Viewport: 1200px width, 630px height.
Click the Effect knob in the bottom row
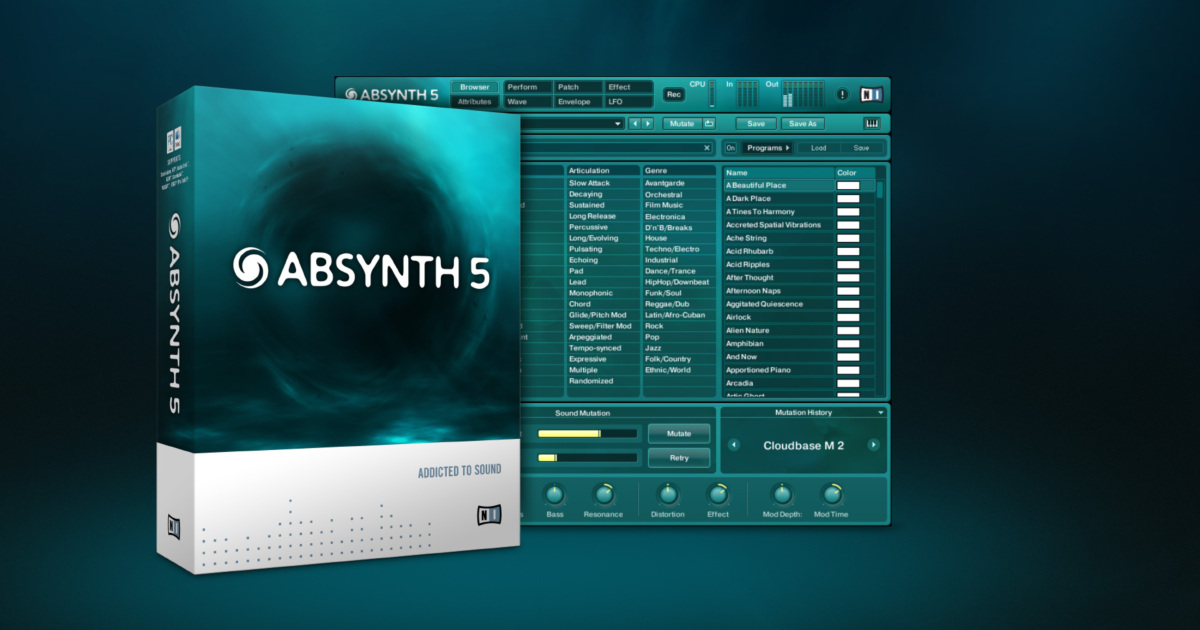718,494
